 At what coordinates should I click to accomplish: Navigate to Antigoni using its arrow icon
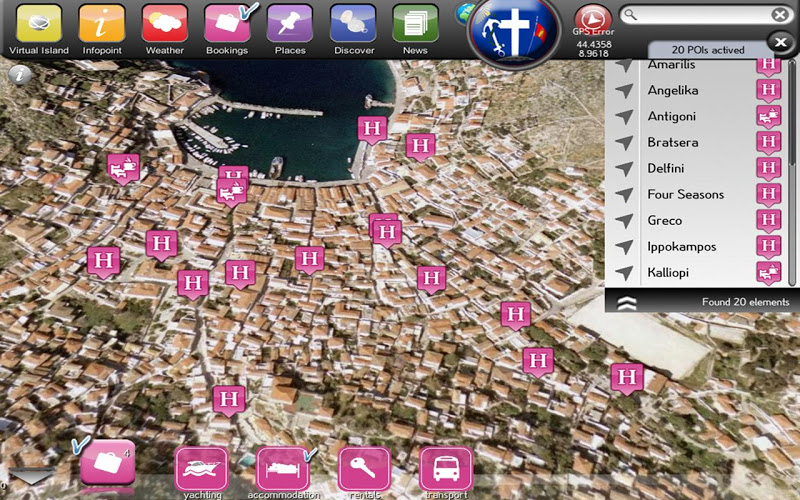point(623,116)
